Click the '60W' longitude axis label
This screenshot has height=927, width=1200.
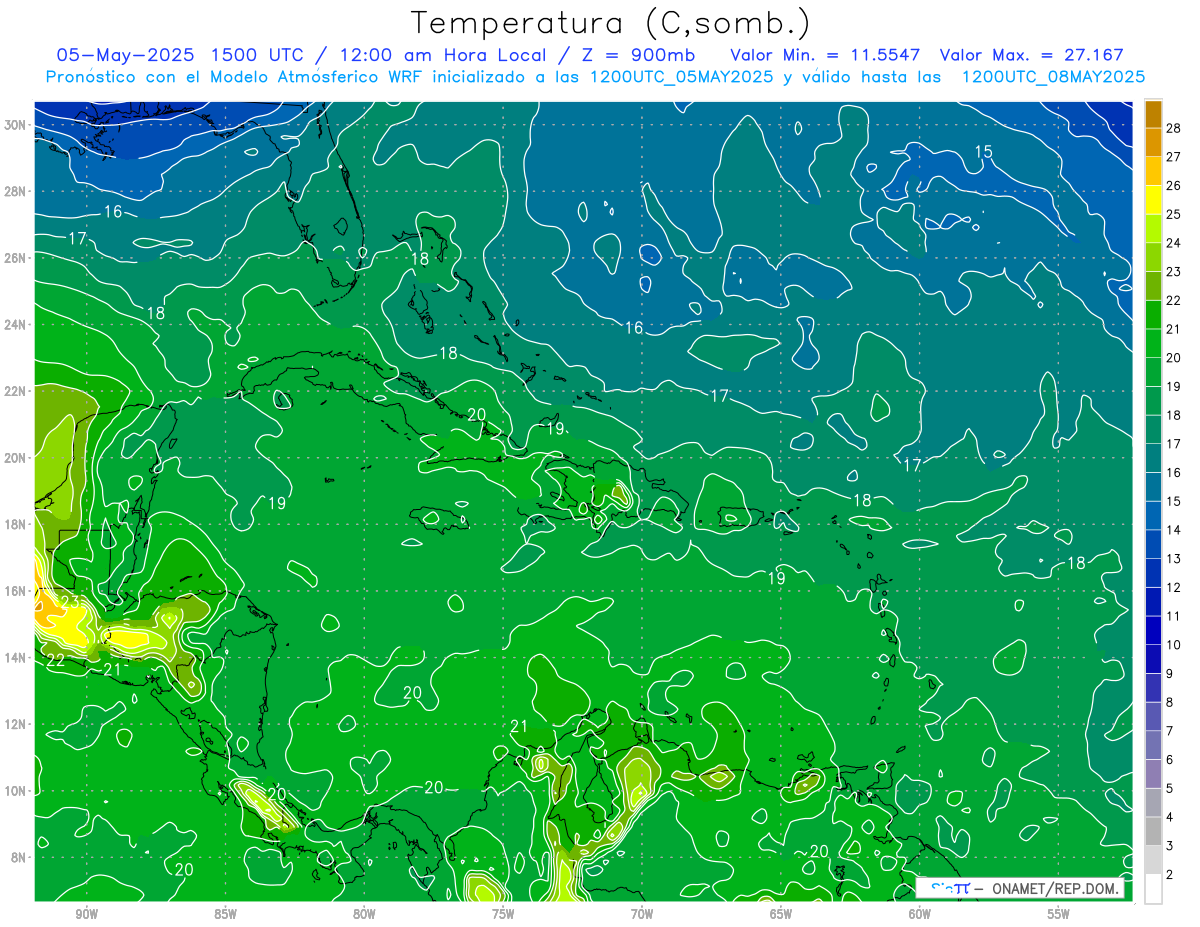(x=920, y=914)
